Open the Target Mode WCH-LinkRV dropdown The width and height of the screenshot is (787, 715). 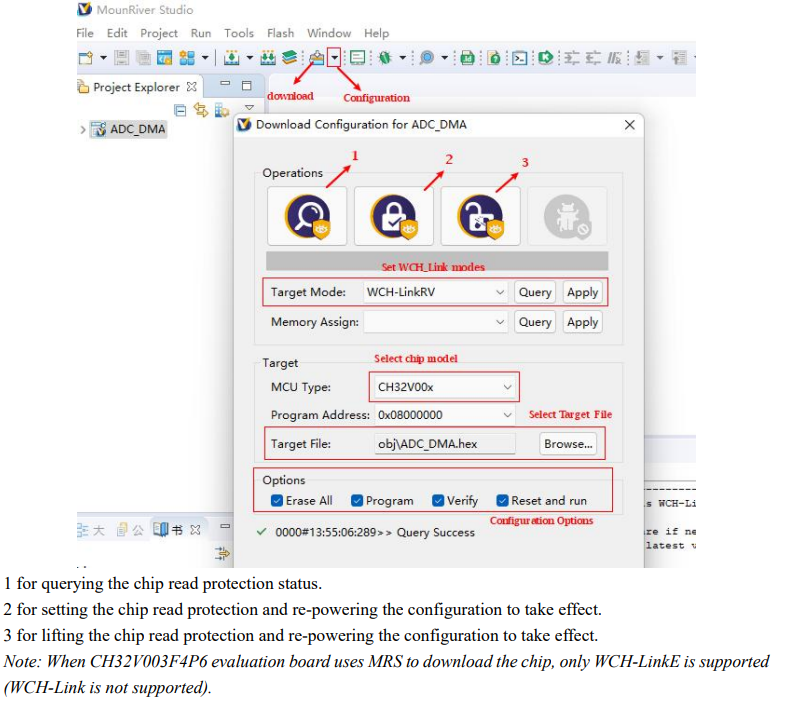[x=436, y=292]
